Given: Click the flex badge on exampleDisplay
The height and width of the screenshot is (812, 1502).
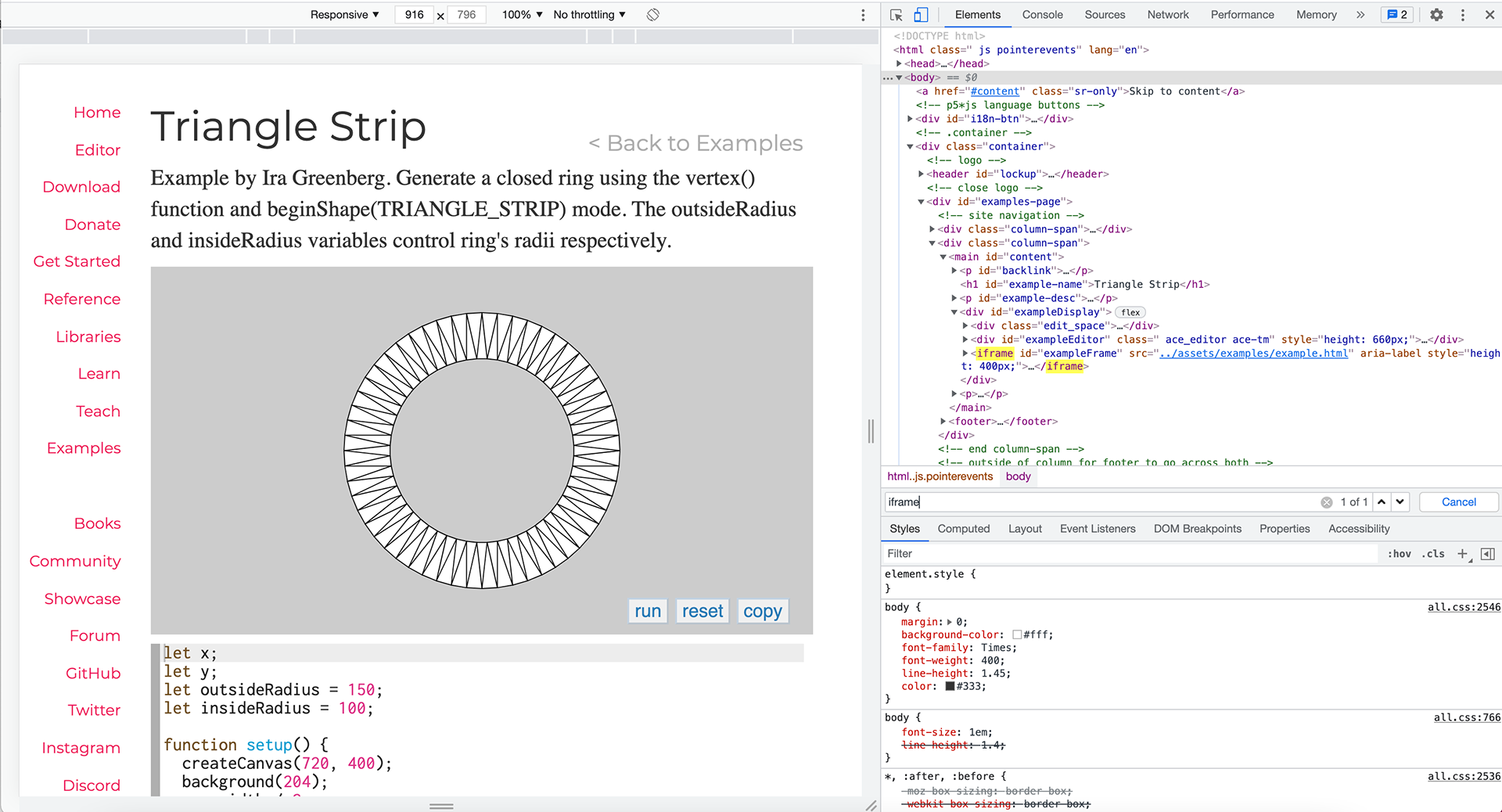Looking at the screenshot, I should click(x=1130, y=312).
